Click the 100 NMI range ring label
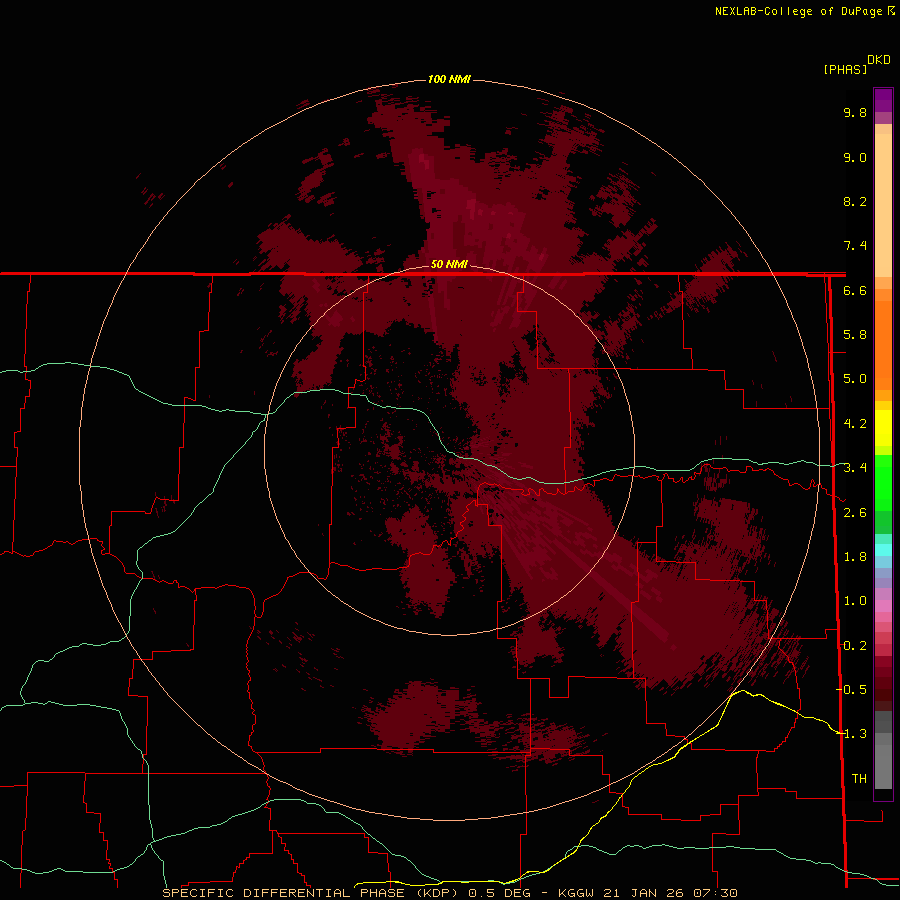900x900 pixels. 449,79
